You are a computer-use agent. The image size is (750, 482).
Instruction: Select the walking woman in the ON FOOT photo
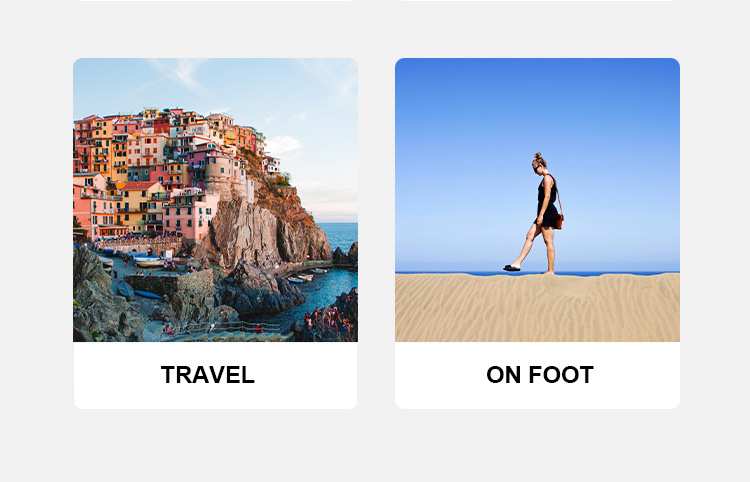pyautogui.click(x=538, y=214)
